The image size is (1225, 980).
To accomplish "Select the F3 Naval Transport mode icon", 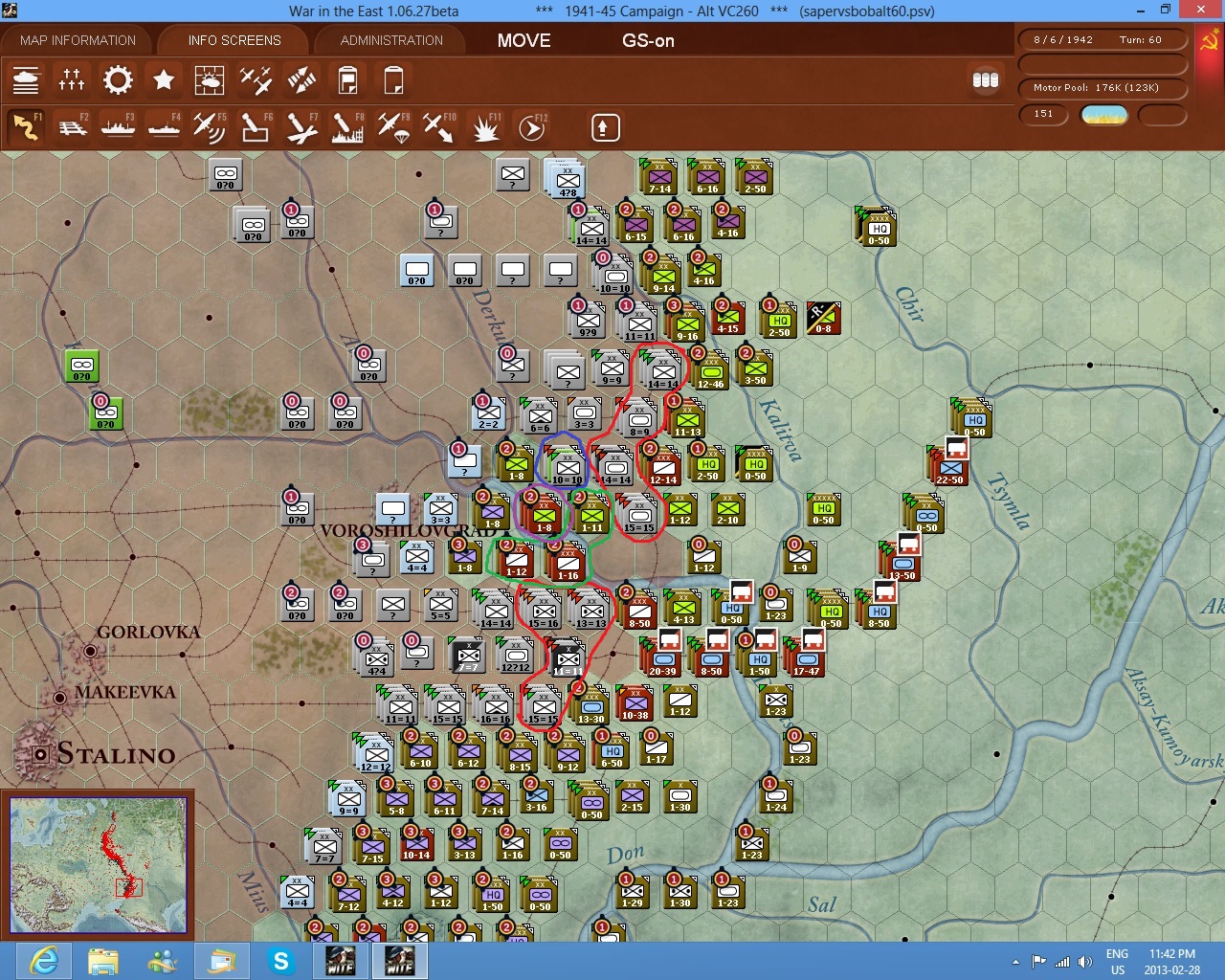I will tap(119, 127).
